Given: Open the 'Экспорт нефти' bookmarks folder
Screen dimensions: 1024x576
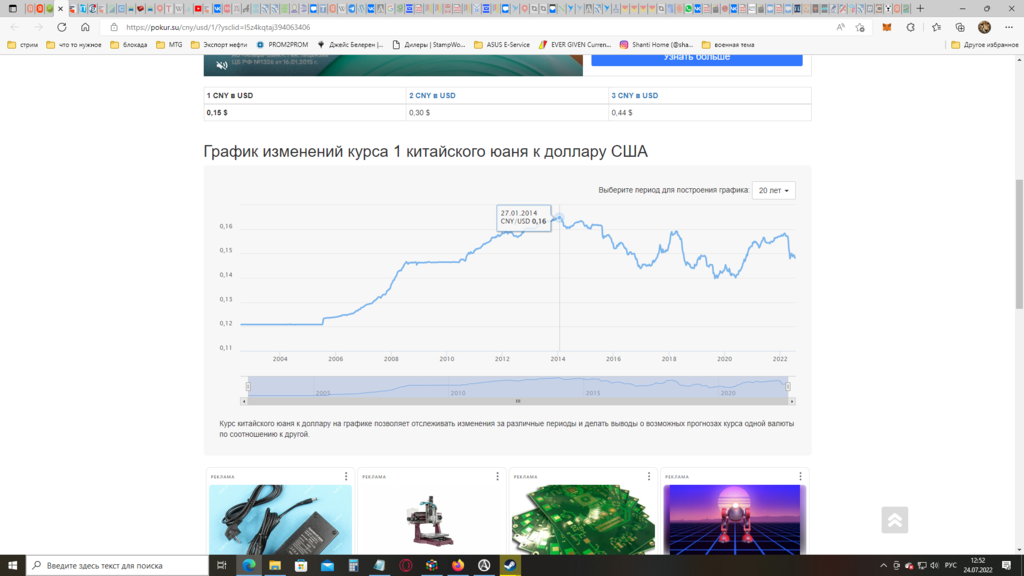Looking at the screenshot, I should 219,45.
